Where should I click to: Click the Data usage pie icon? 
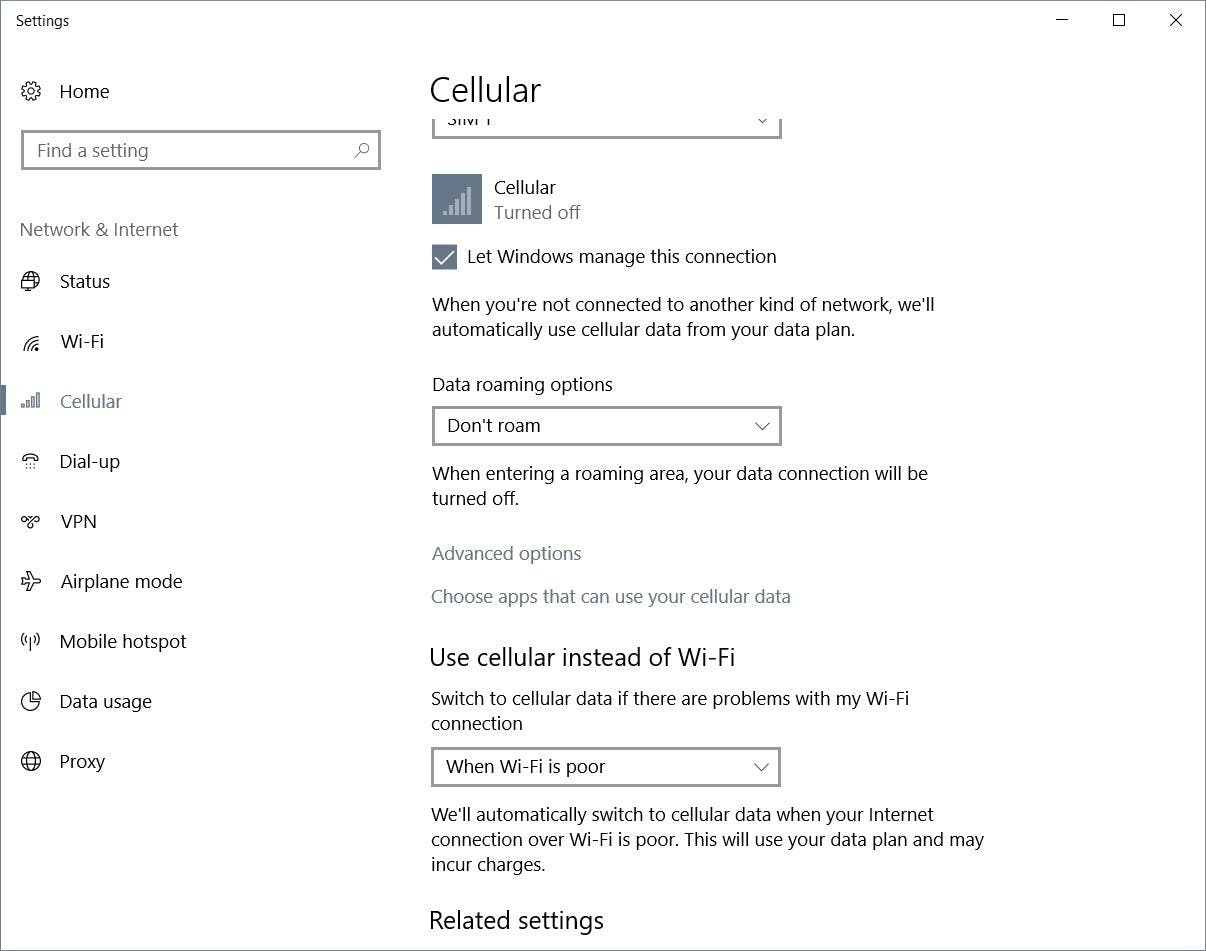31,701
